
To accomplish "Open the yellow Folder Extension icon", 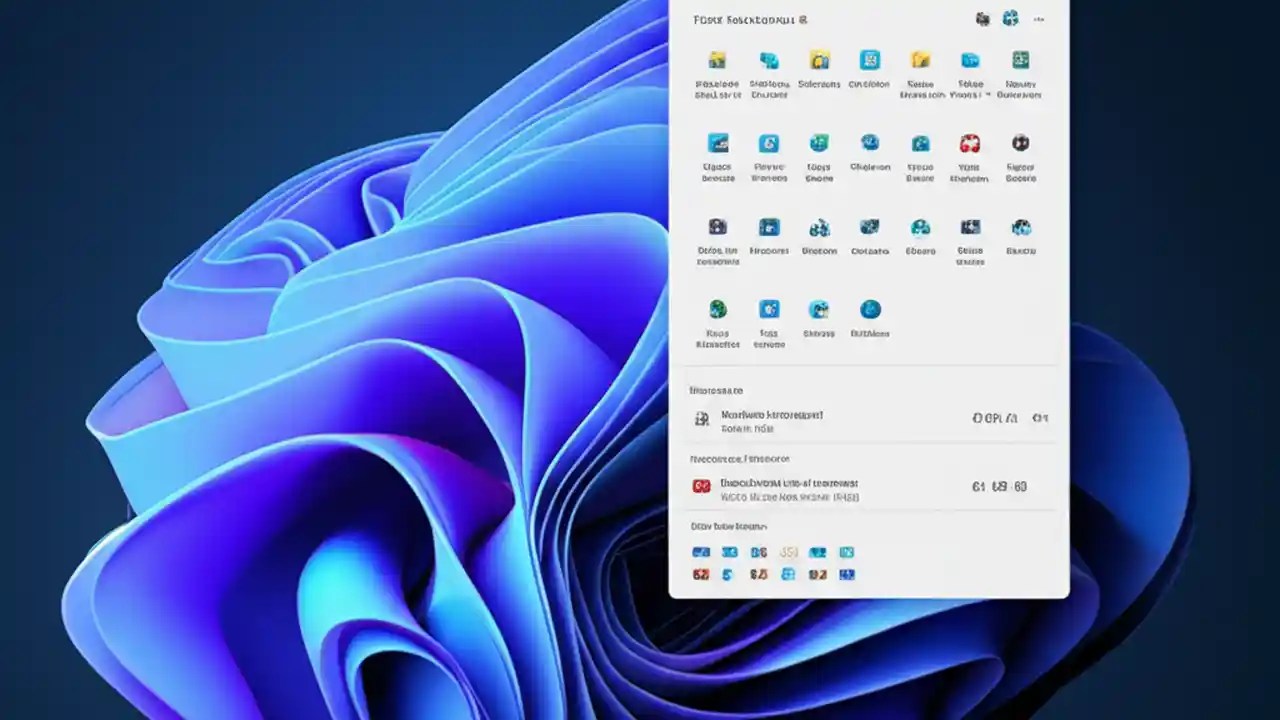I will [x=919, y=60].
